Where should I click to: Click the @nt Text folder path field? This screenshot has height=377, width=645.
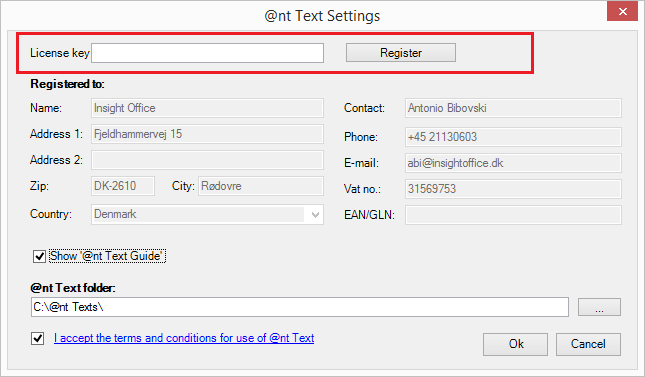299,307
